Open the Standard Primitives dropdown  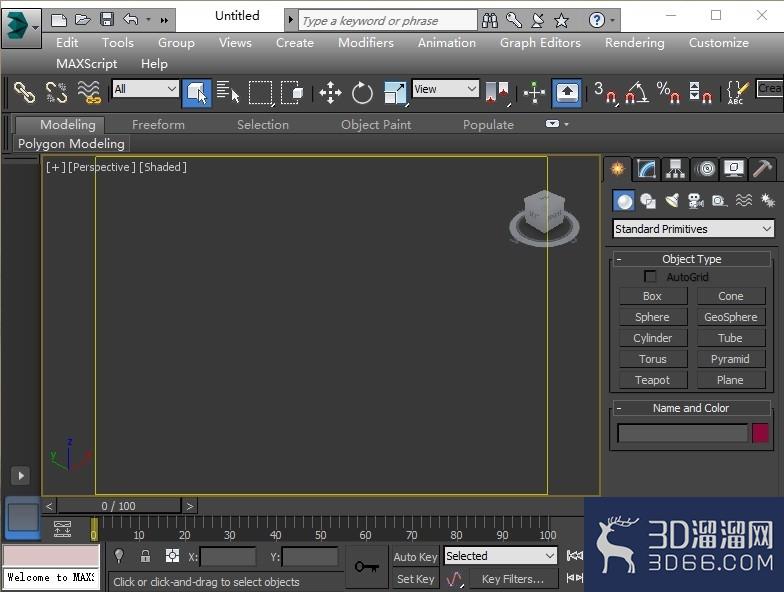693,229
